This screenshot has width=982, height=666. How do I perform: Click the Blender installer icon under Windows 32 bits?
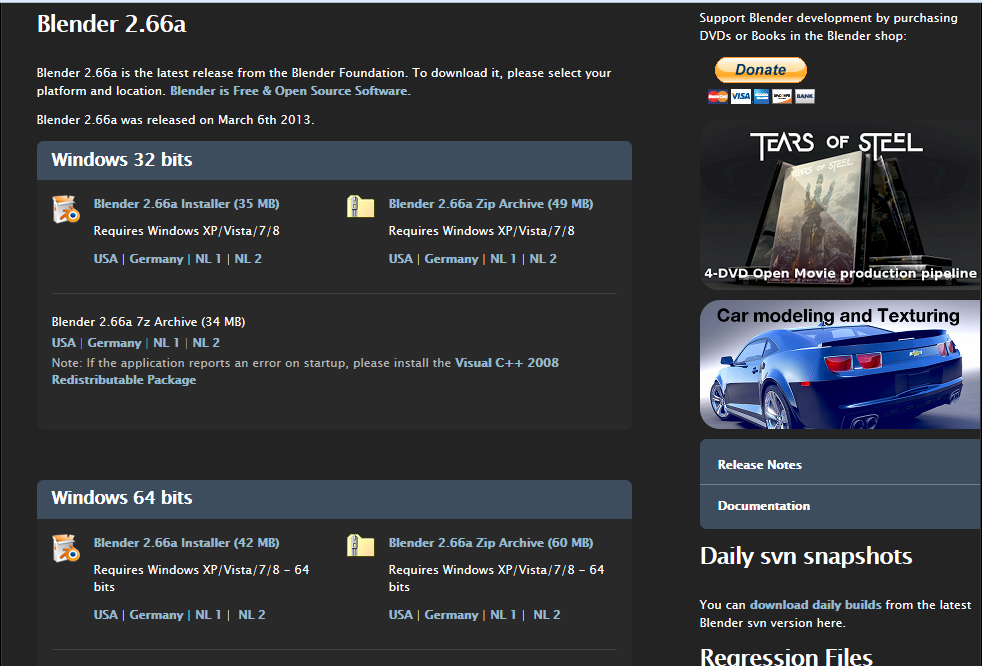[x=66, y=209]
